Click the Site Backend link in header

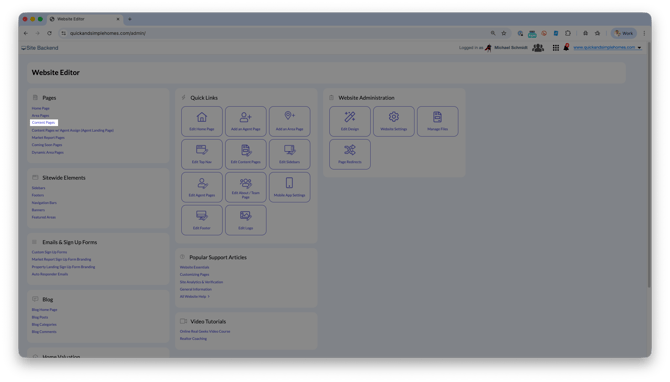40,48
